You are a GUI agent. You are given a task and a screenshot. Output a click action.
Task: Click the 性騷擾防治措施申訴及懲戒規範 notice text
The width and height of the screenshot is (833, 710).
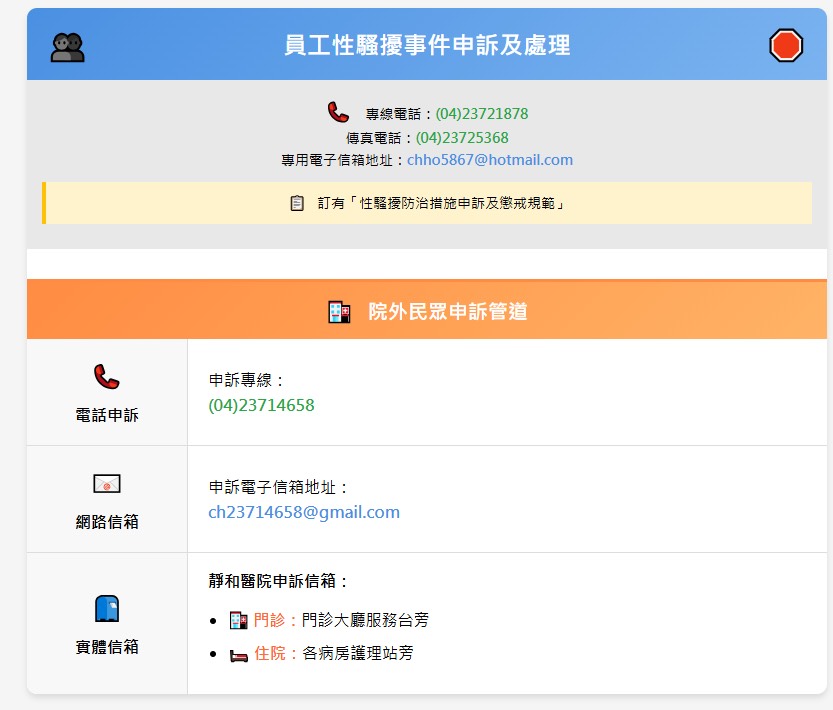coord(441,203)
